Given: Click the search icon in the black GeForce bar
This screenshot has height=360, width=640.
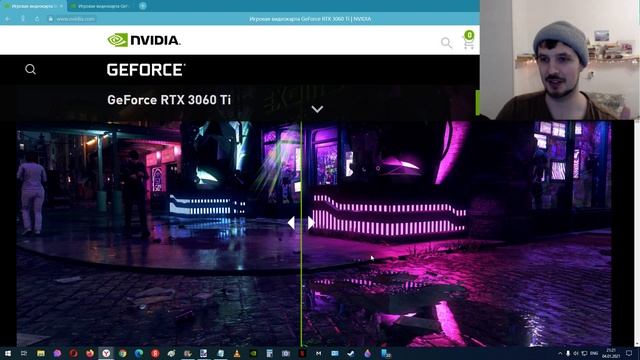Looking at the screenshot, I should pos(30,69).
